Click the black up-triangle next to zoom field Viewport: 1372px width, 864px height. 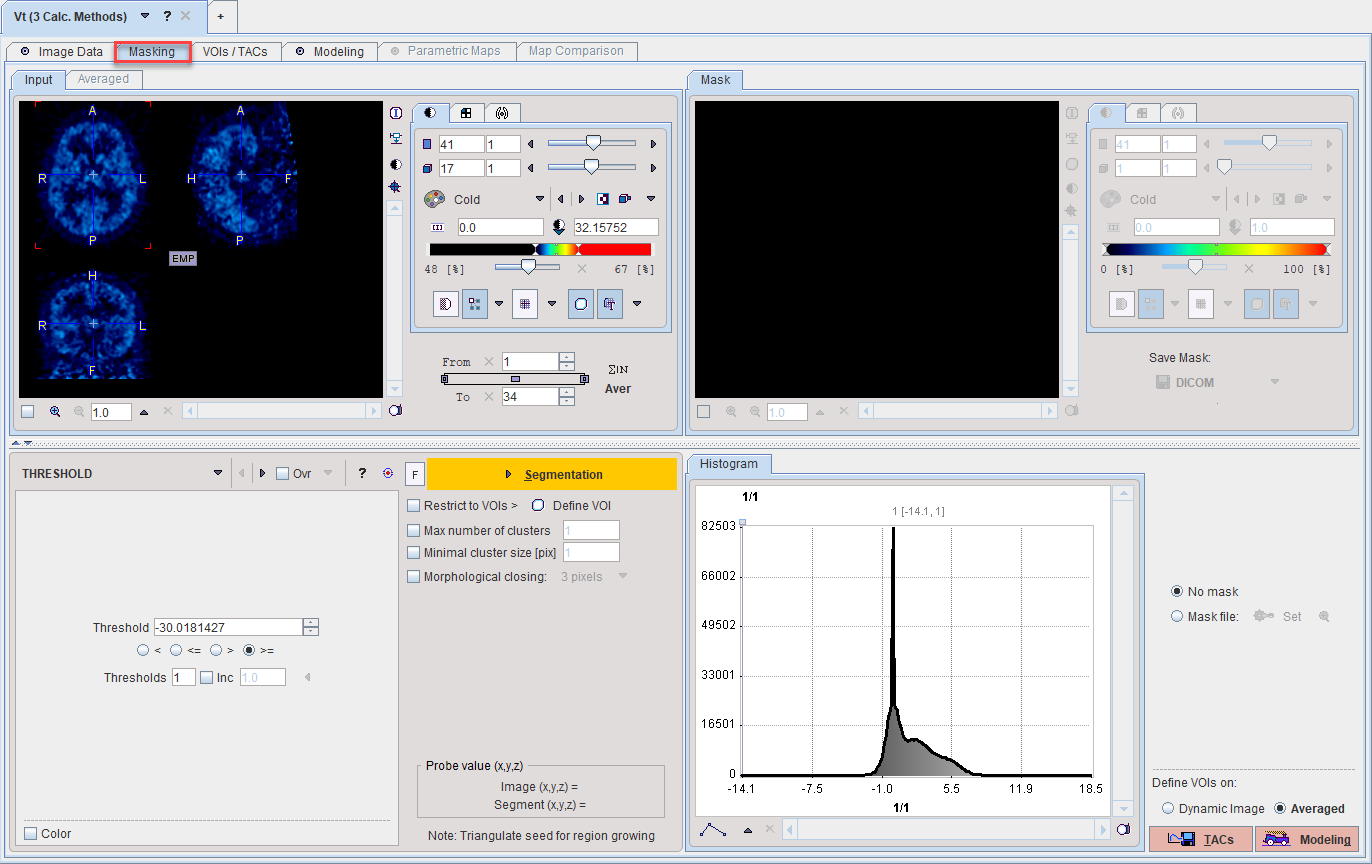tap(144, 411)
